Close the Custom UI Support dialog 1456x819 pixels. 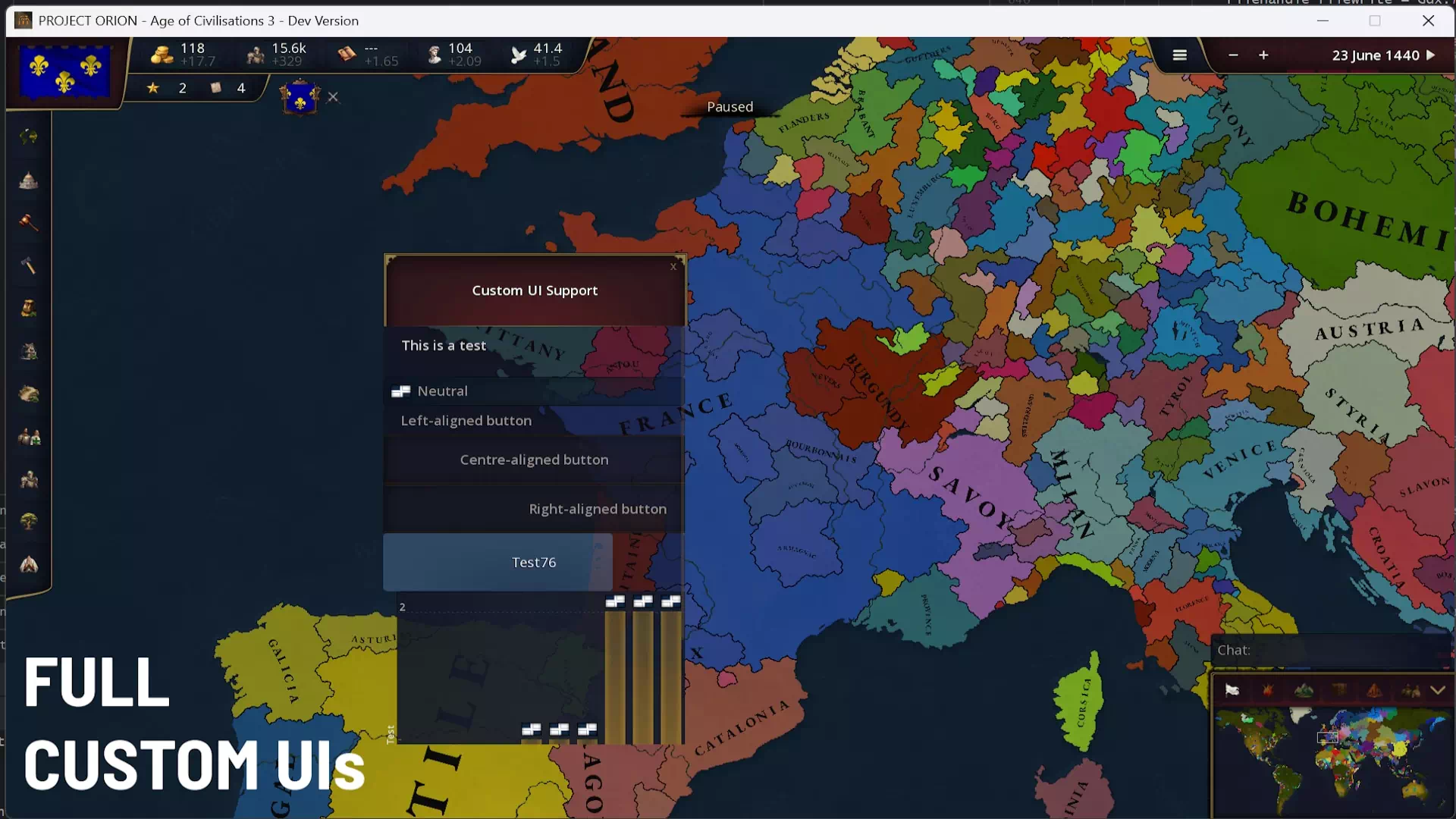(x=673, y=266)
